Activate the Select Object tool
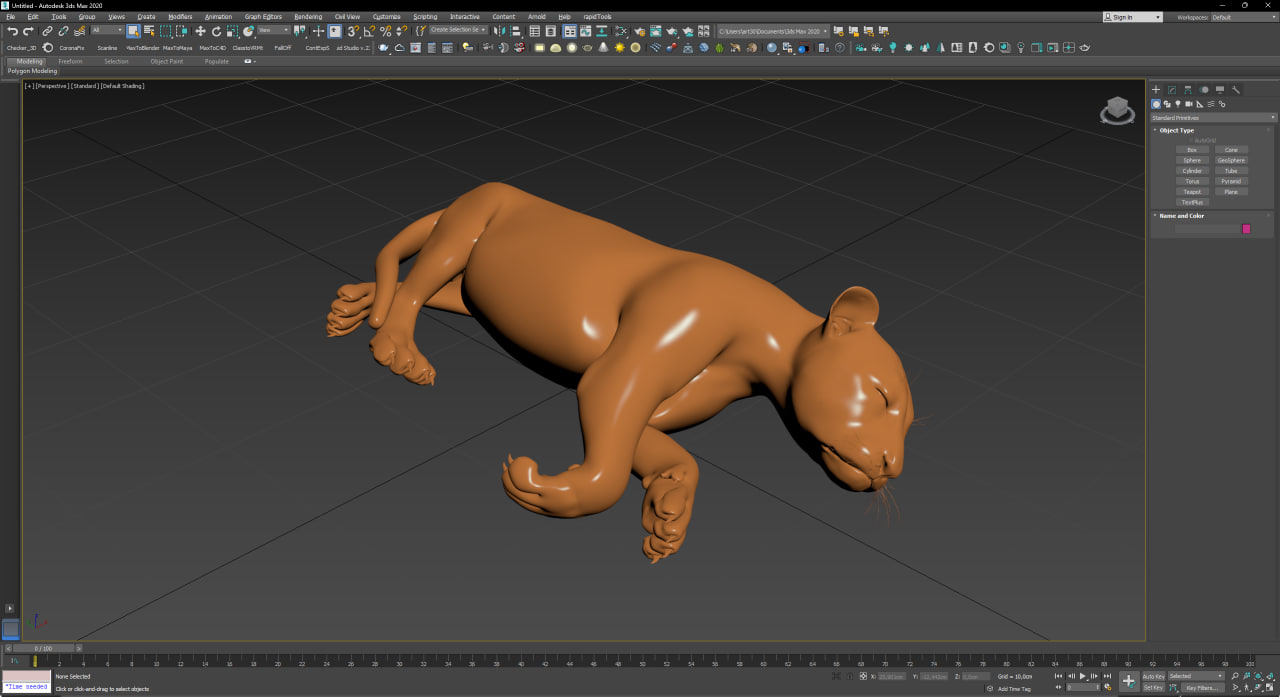Screen dimensions: 1280x697 click(x=133, y=31)
